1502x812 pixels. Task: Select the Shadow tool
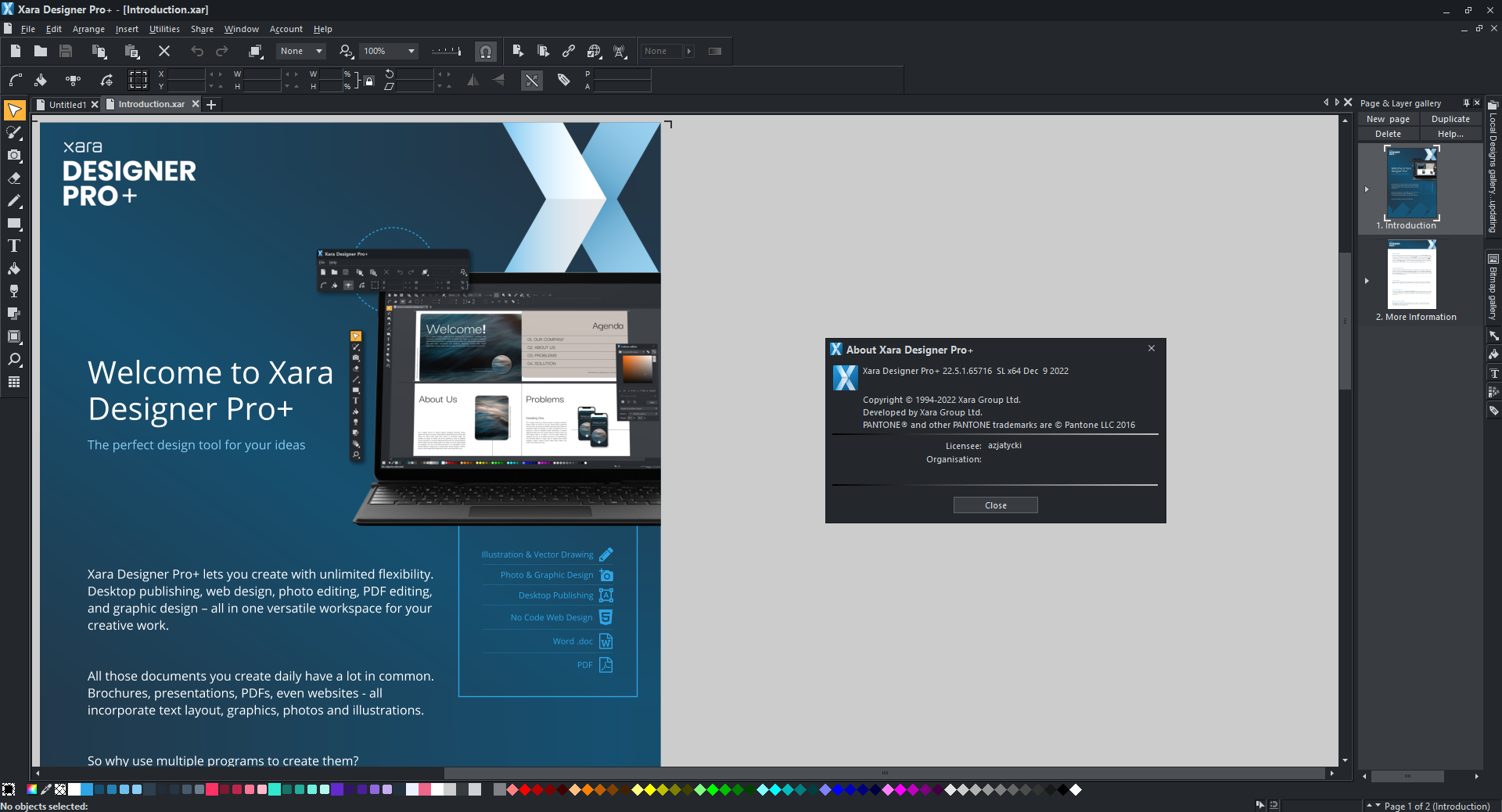click(14, 314)
